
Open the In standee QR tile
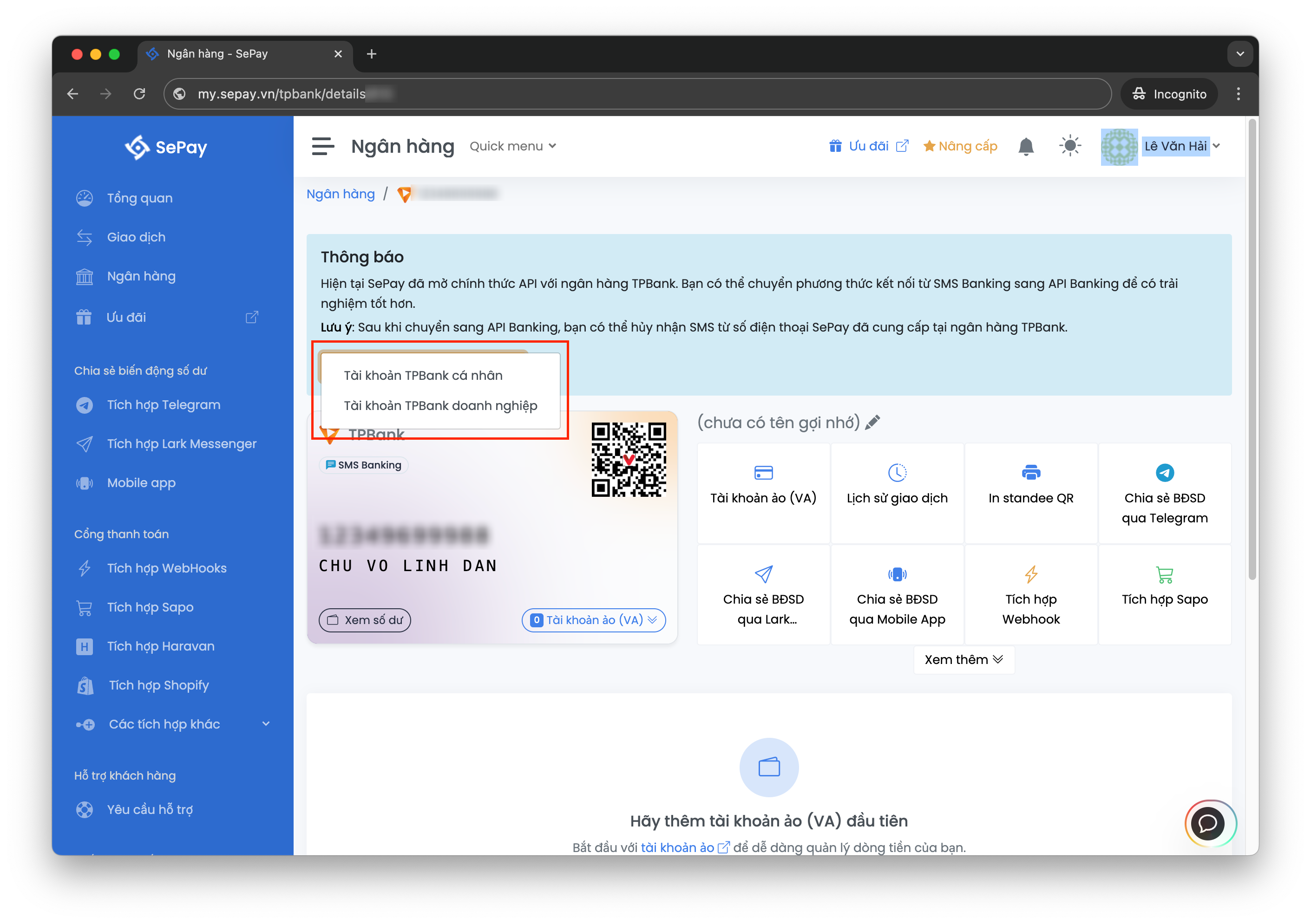click(1031, 493)
